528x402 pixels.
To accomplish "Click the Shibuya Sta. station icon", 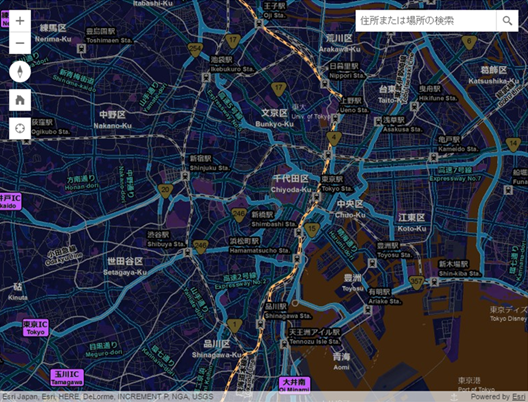I will click(x=188, y=252).
